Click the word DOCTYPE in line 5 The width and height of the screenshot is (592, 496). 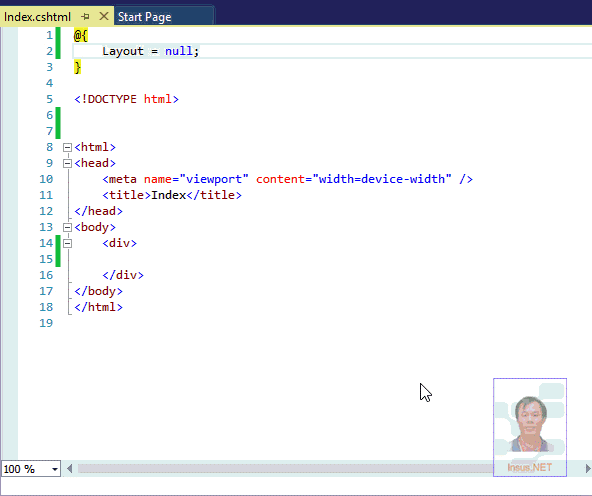pyautogui.click(x=112, y=99)
